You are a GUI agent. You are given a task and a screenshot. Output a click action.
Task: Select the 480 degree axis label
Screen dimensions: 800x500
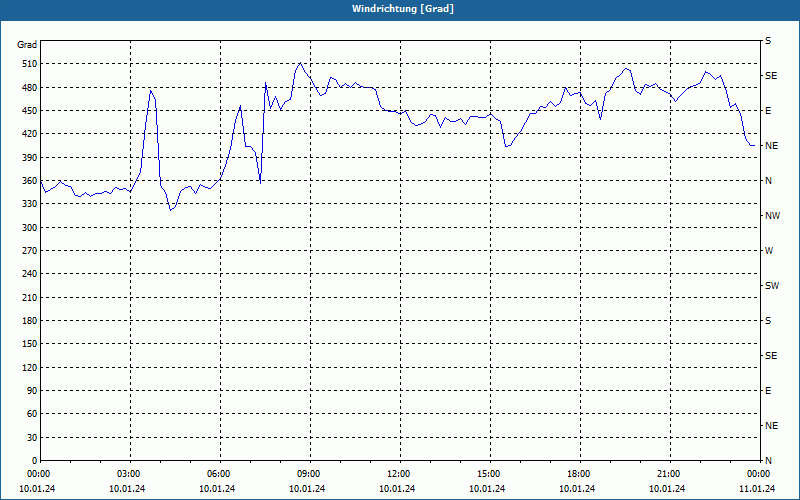(x=30, y=88)
